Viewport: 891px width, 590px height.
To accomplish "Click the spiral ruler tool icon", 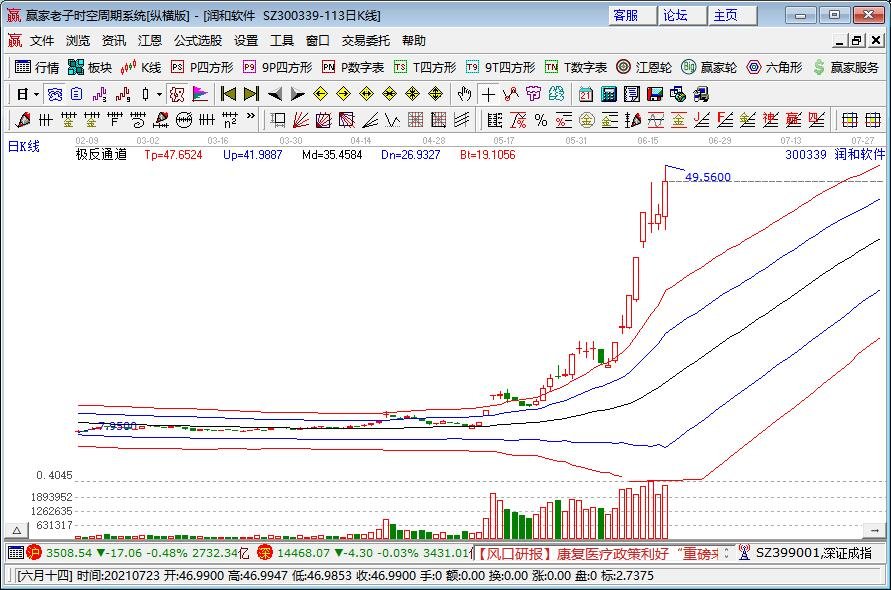I will tap(138, 120).
